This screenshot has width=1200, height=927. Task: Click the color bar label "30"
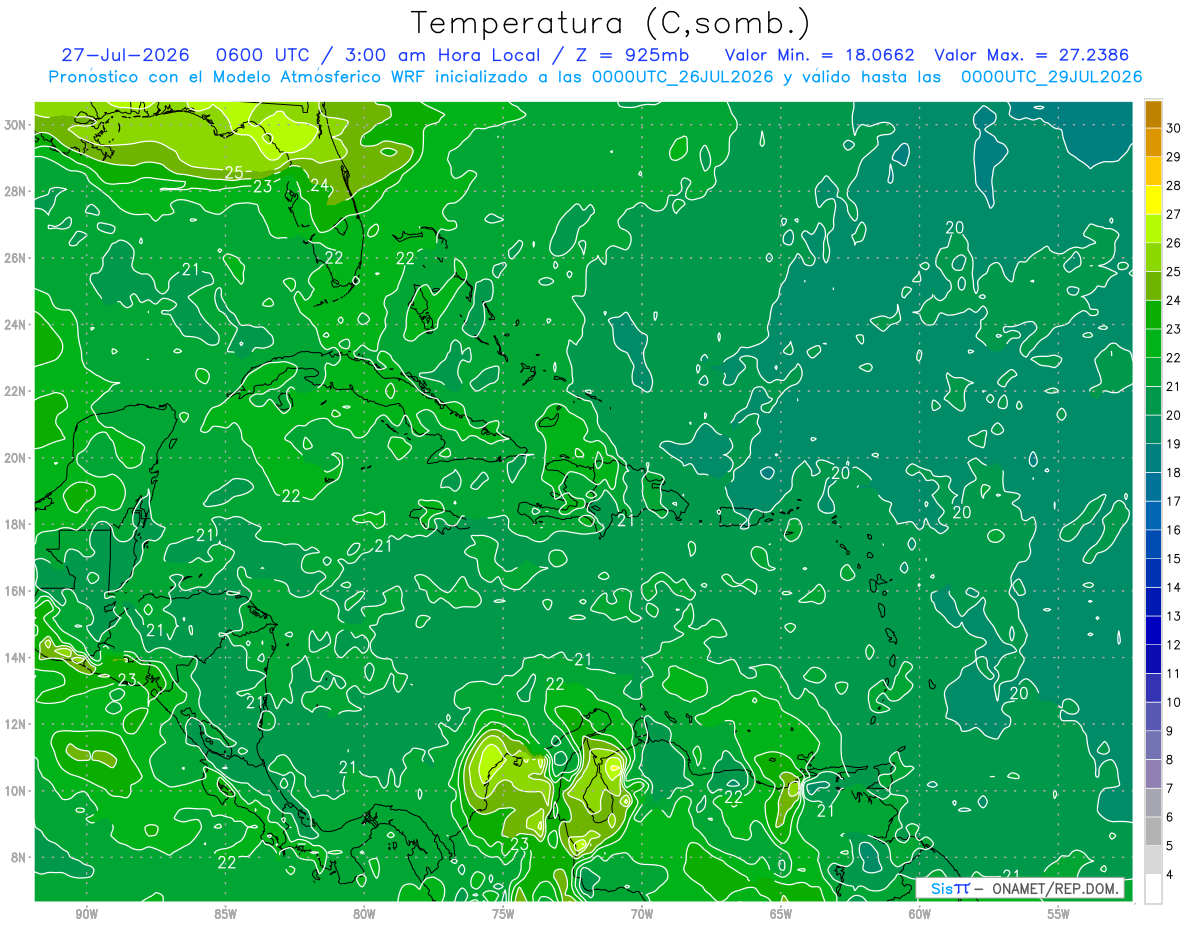tap(1175, 128)
